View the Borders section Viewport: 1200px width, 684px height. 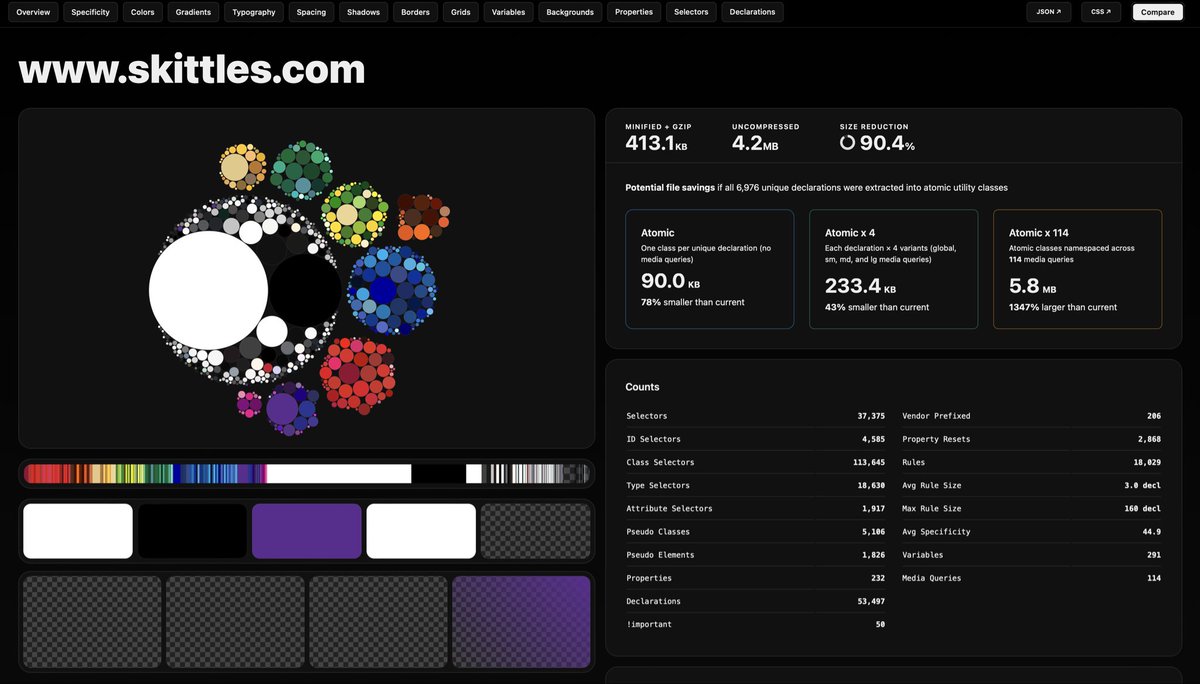pyautogui.click(x=416, y=12)
